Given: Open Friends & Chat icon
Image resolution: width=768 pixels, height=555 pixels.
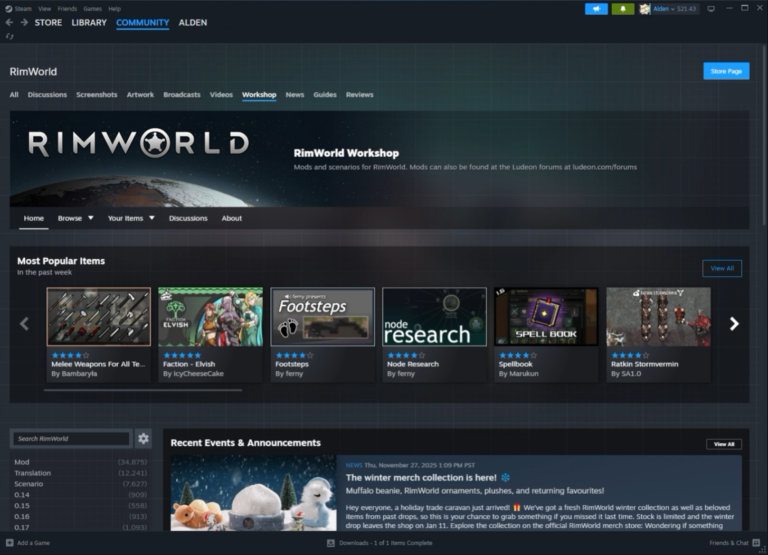Looking at the screenshot, I should (x=756, y=543).
